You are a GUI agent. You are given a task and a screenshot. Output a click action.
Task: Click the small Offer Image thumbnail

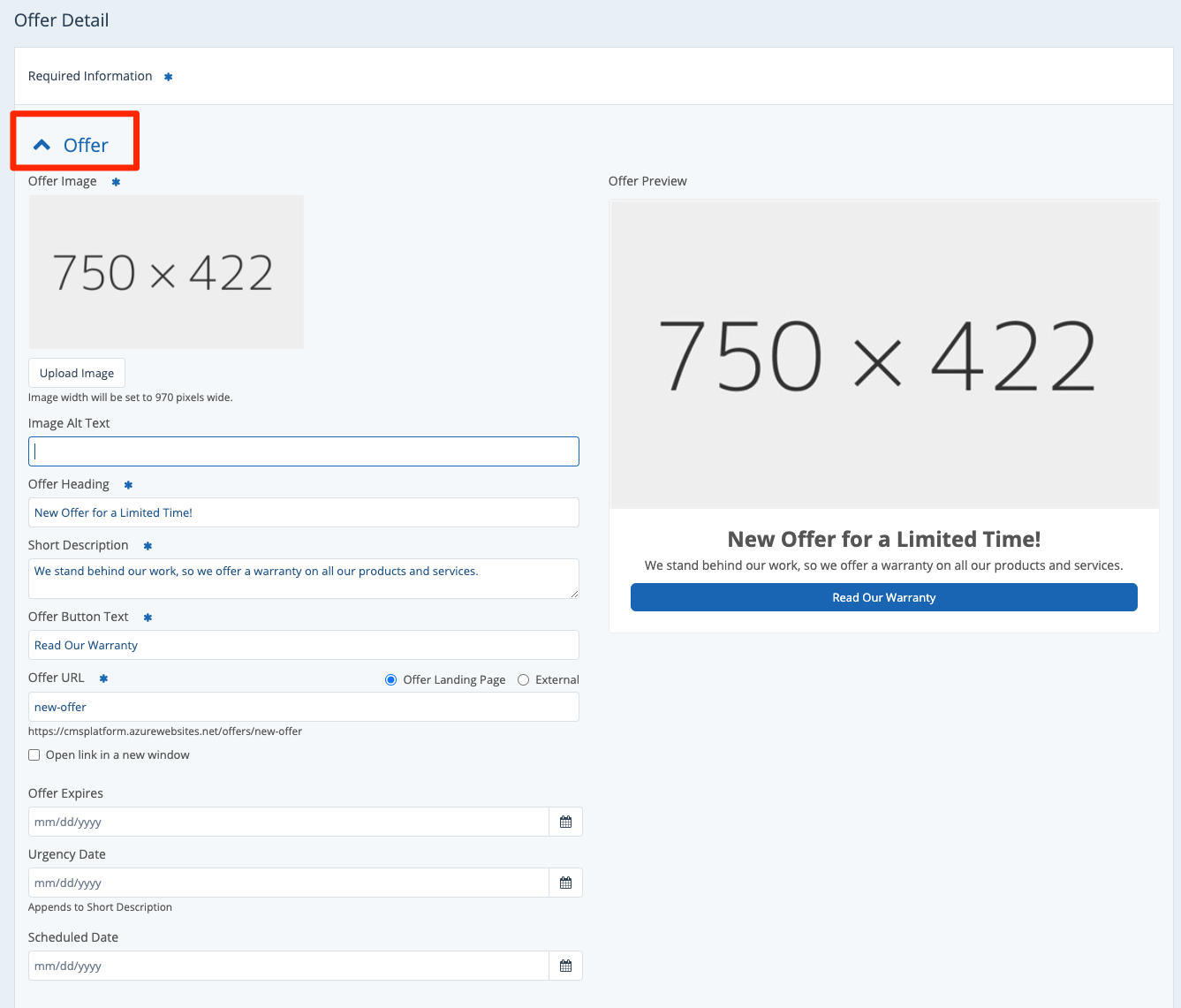pos(166,272)
